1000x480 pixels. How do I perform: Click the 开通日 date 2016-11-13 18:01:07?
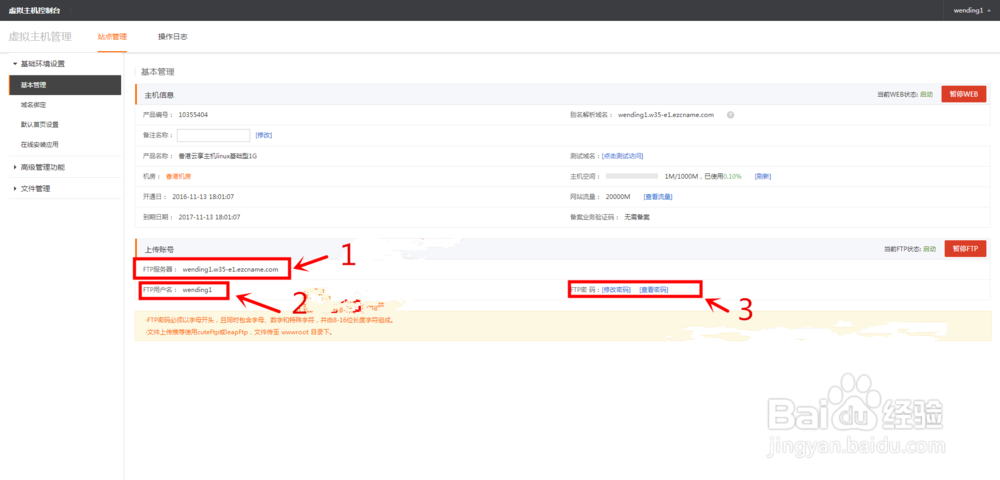[203, 197]
